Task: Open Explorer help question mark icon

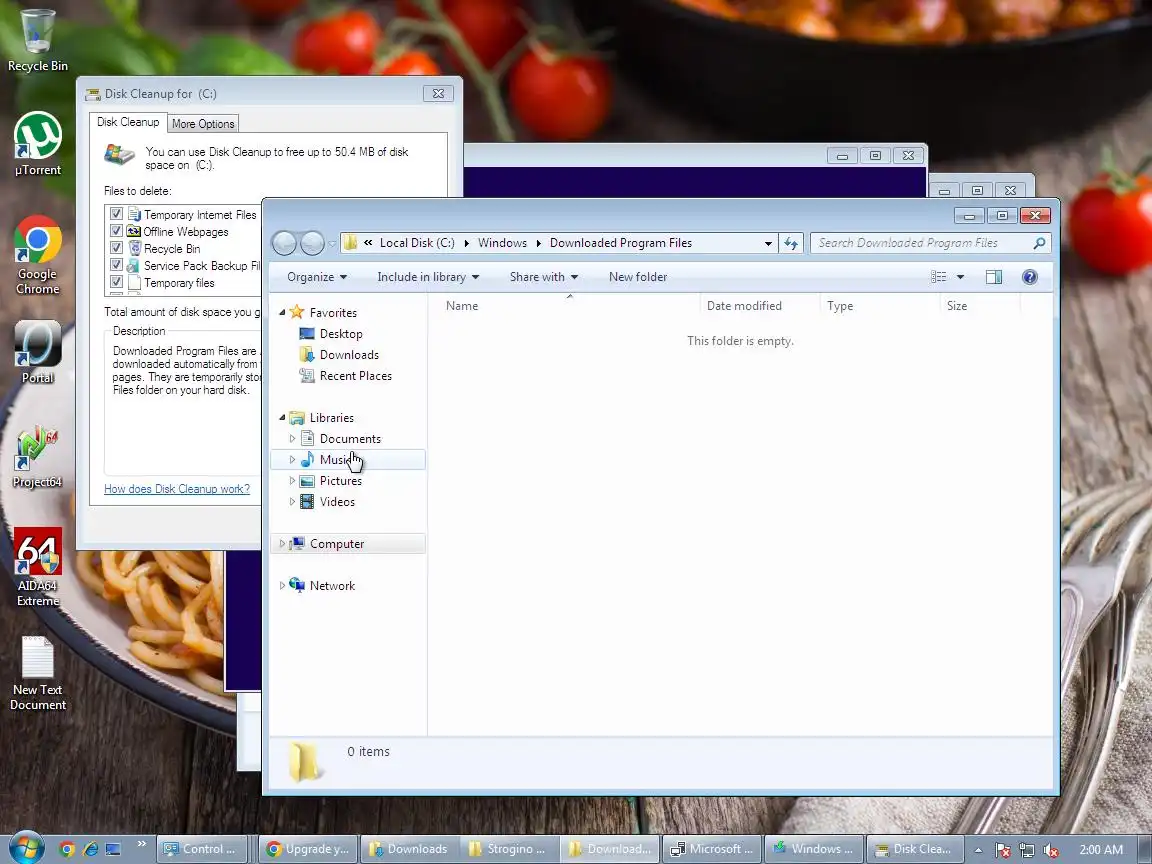Action: click(1030, 277)
